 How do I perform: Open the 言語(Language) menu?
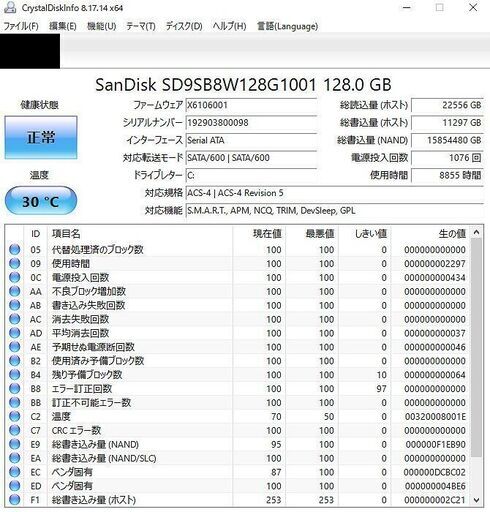tap(287, 26)
